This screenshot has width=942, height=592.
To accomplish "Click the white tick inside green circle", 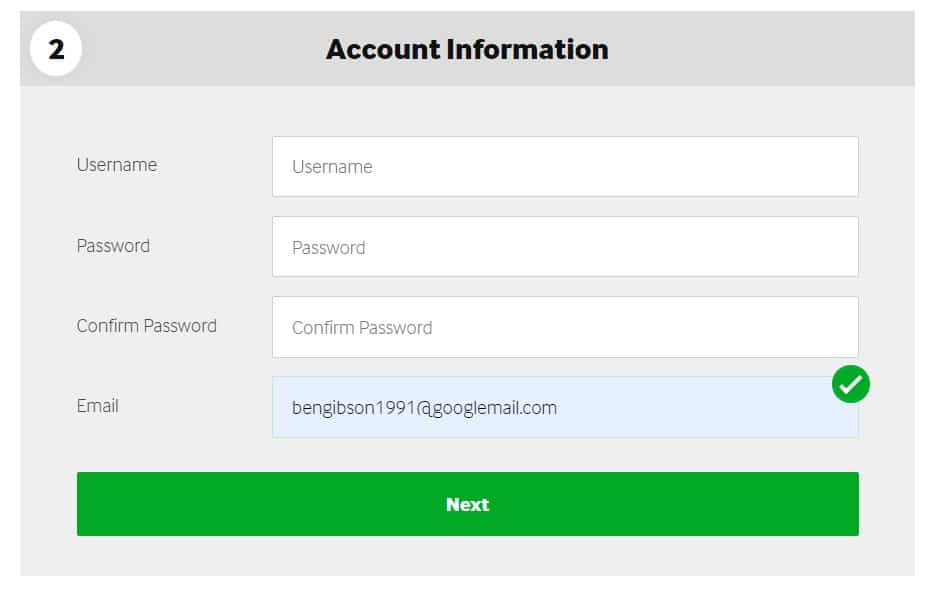I will (x=851, y=384).
